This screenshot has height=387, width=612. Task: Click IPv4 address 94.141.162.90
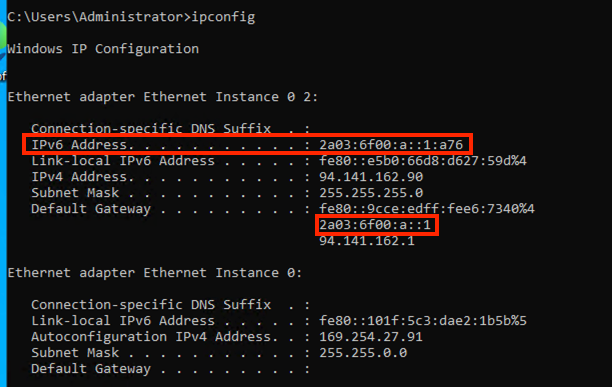coord(371,177)
